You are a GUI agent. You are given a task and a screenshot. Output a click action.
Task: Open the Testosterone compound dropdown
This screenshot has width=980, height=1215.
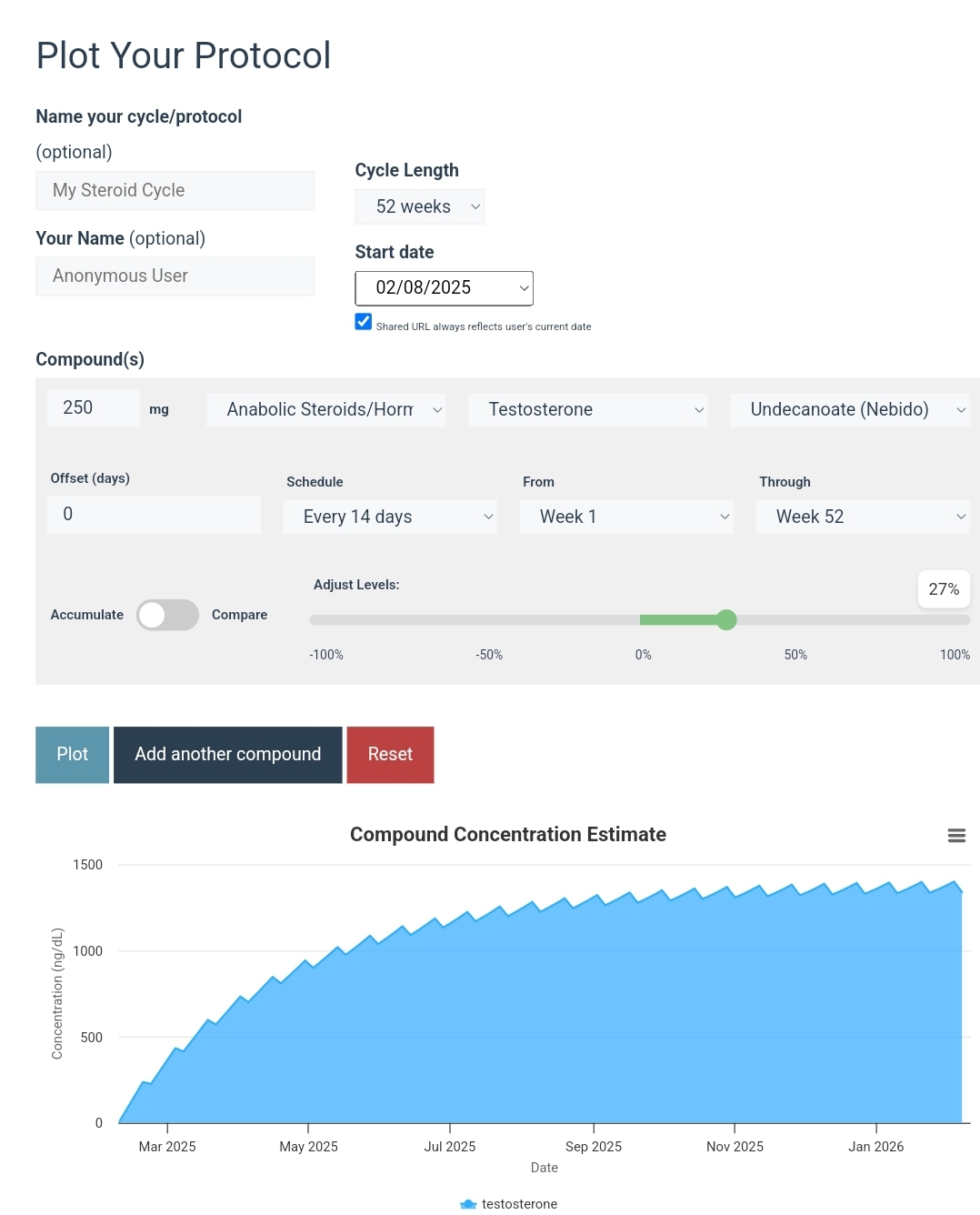click(587, 410)
